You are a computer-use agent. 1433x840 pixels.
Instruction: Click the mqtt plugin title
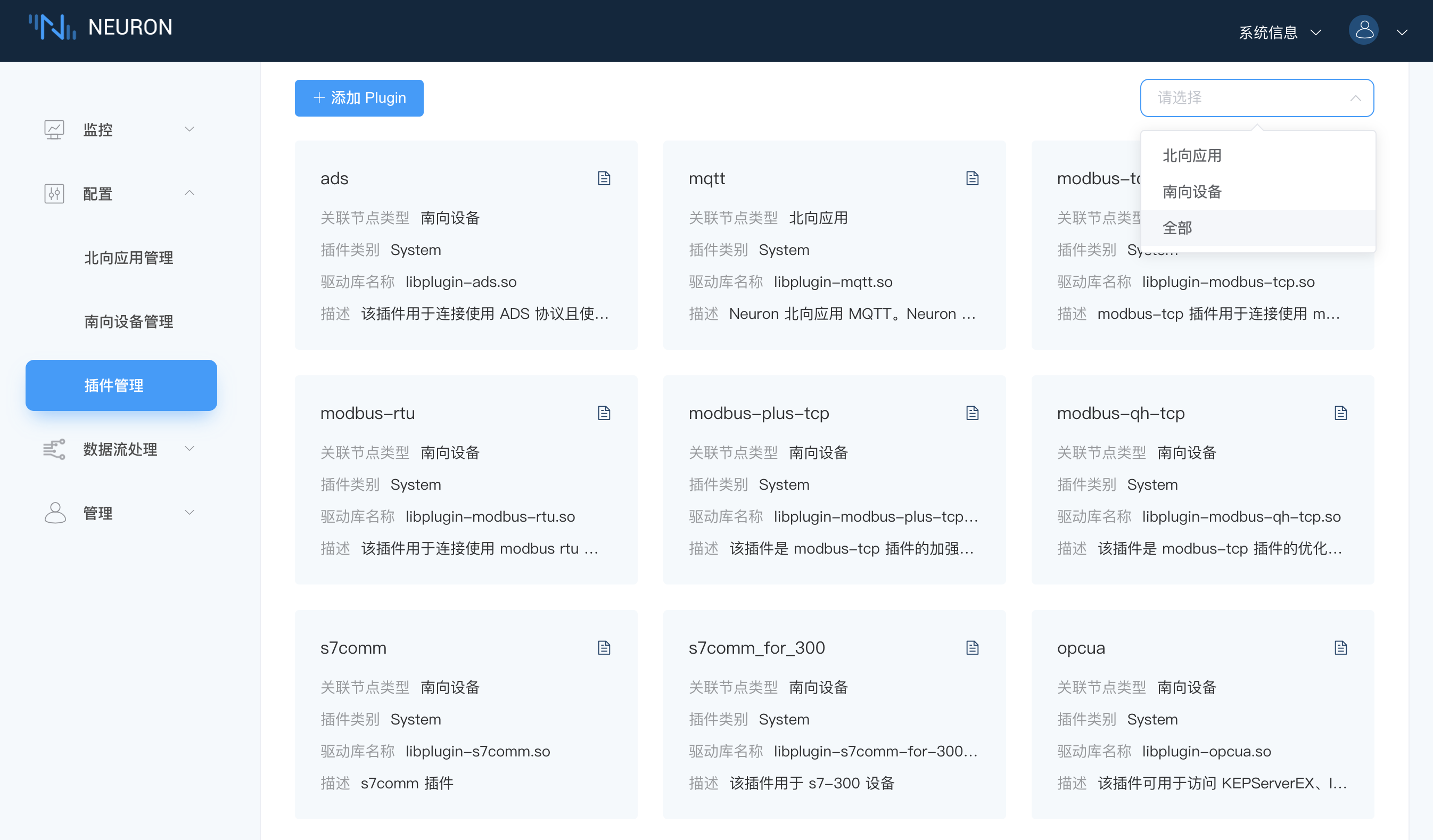(x=706, y=179)
